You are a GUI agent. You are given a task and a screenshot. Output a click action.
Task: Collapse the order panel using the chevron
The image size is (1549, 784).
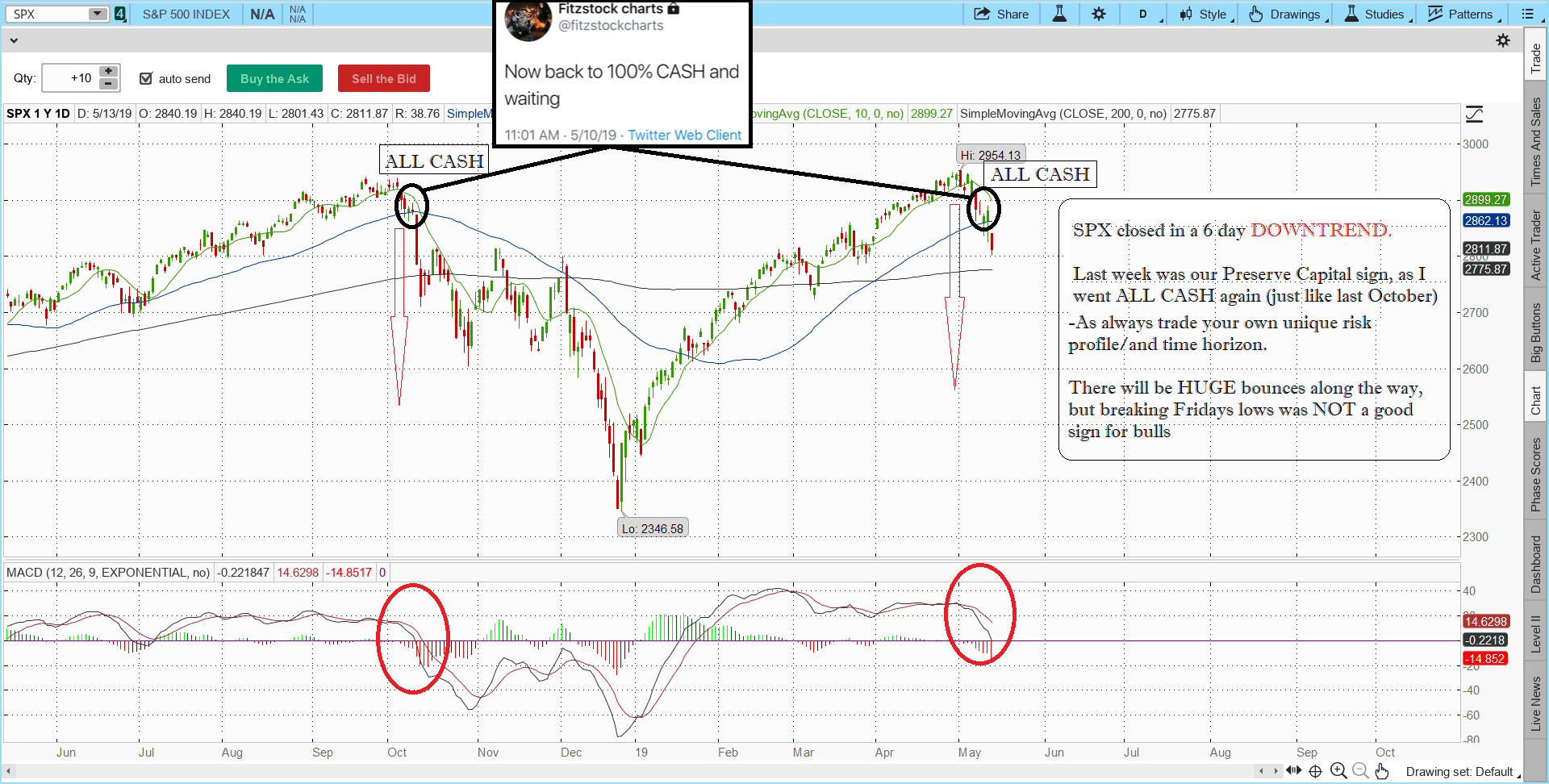(14, 40)
